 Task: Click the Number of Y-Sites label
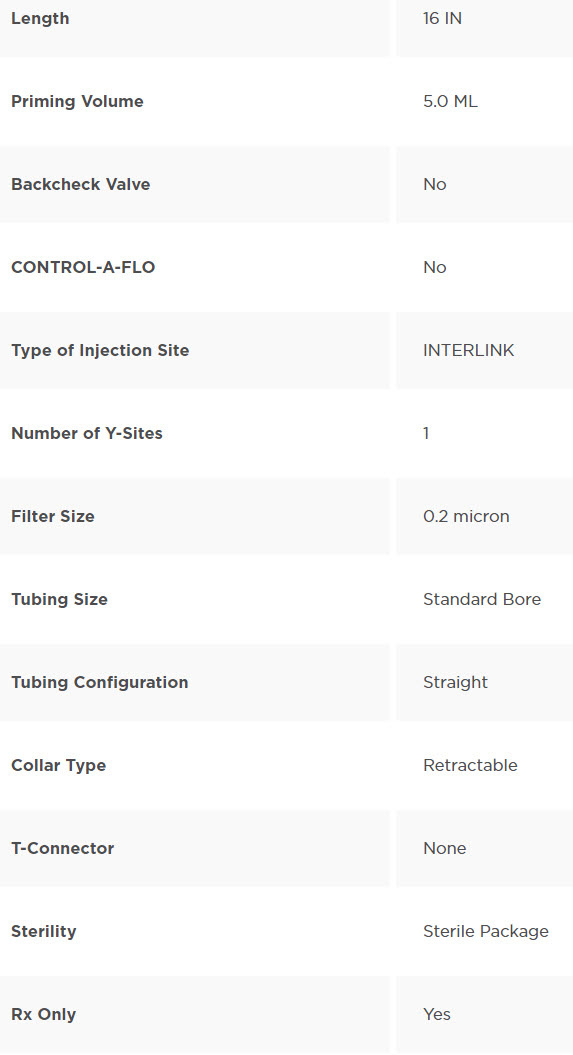(x=87, y=433)
